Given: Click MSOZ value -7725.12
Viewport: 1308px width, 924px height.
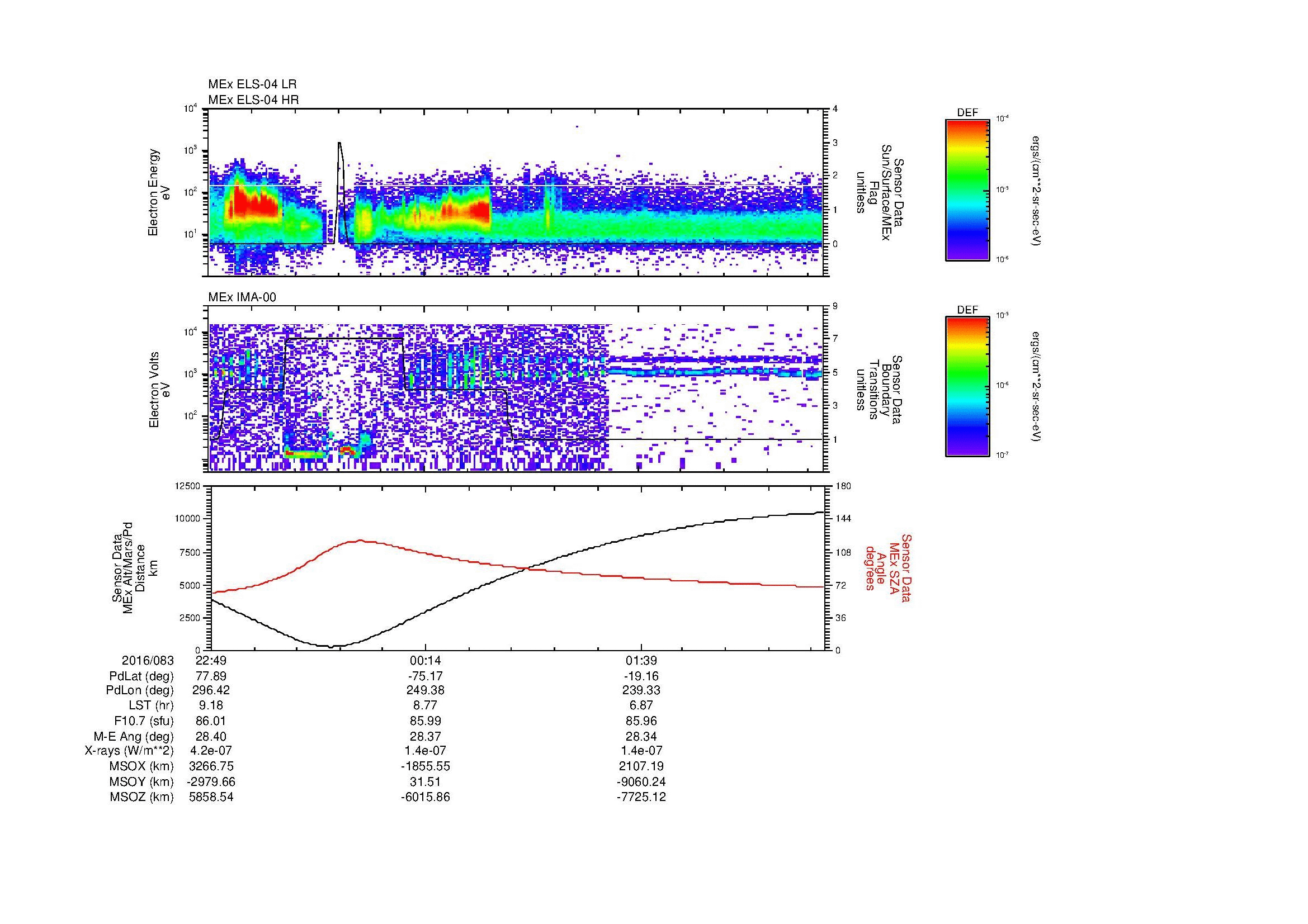Looking at the screenshot, I should [x=641, y=797].
